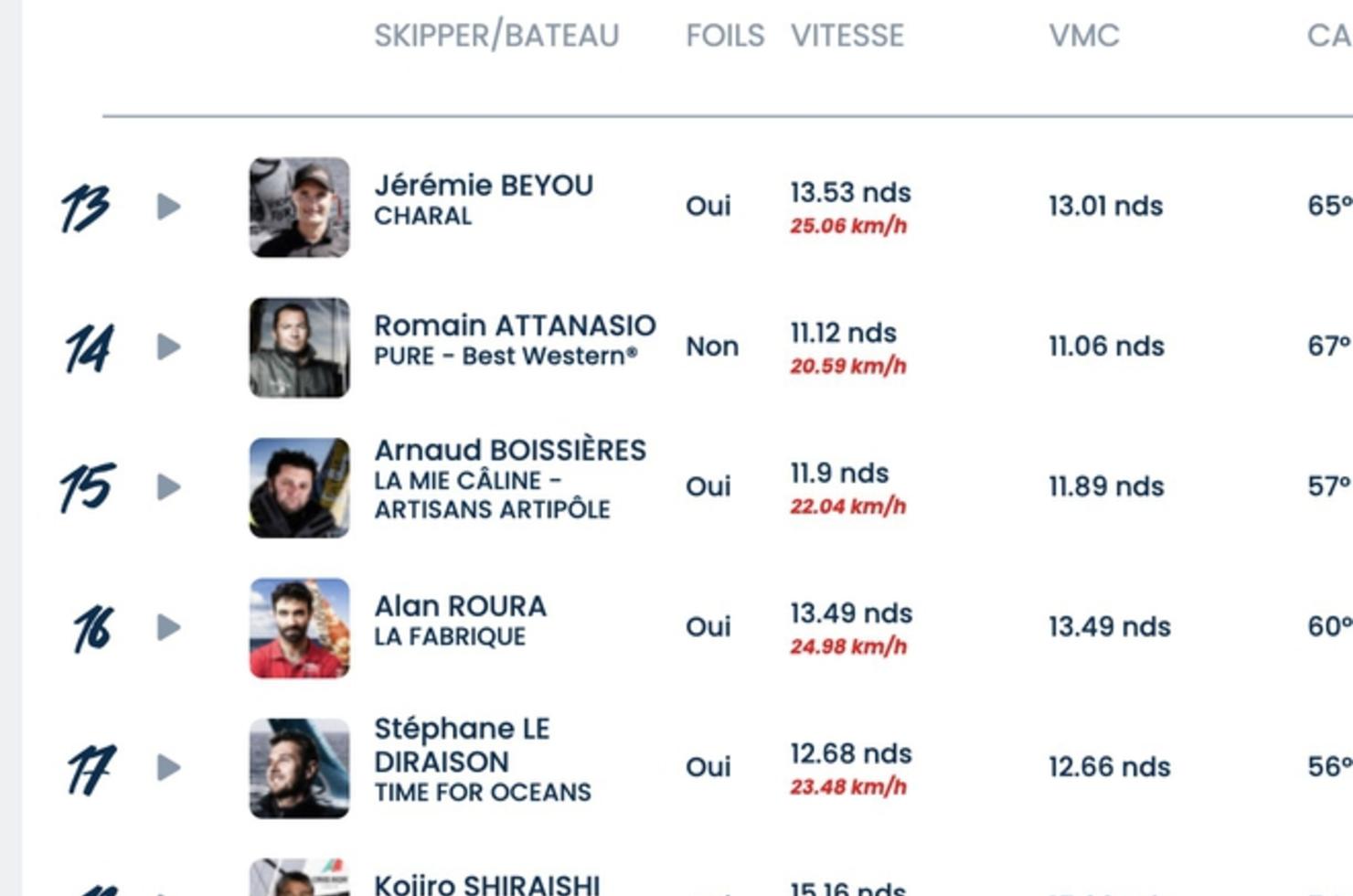
Task: Sort by the VITESSE column header
Action: [x=847, y=36]
